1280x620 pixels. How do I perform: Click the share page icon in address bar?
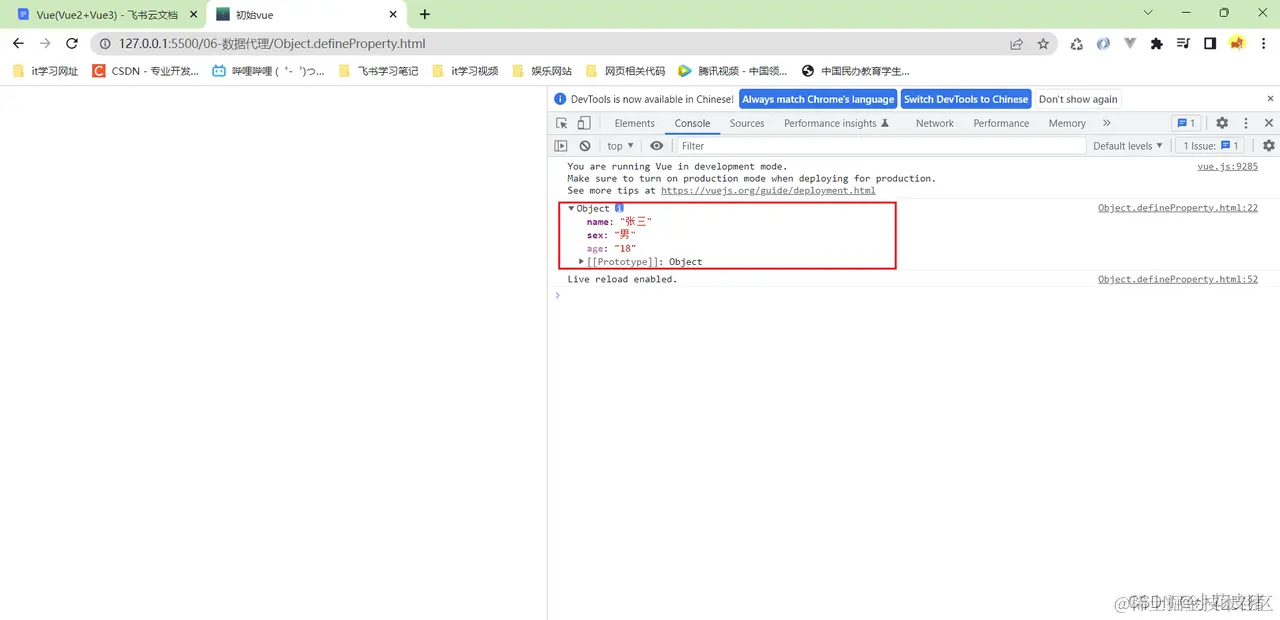click(x=1016, y=44)
